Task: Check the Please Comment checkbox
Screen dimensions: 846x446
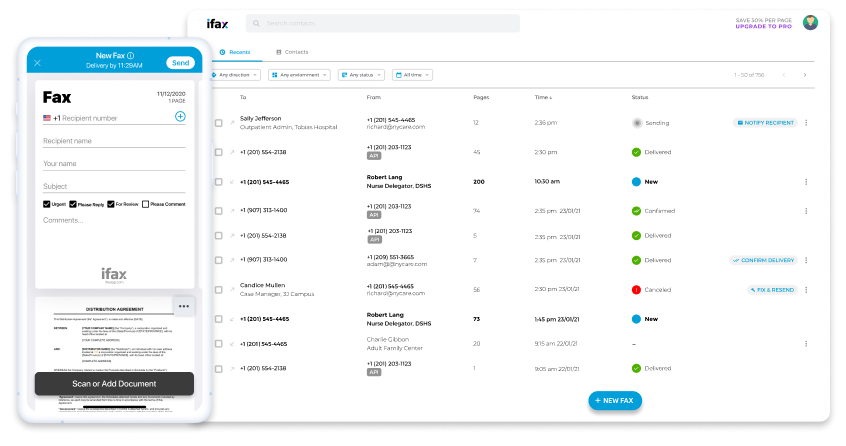Action: pyautogui.click(x=145, y=204)
